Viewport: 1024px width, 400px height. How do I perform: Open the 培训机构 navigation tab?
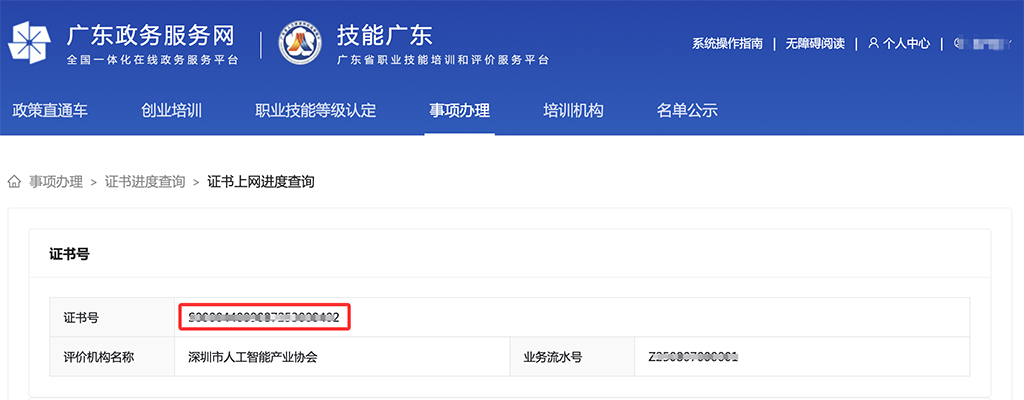pos(573,110)
